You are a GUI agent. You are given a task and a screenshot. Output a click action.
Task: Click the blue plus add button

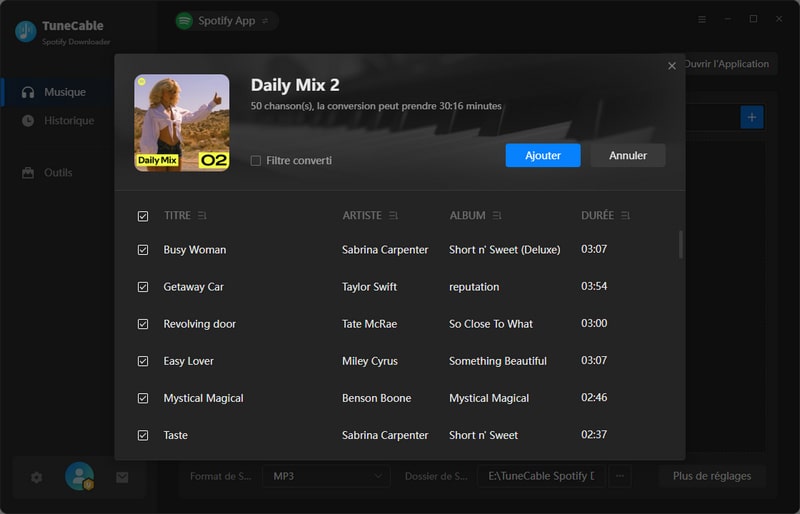point(751,118)
